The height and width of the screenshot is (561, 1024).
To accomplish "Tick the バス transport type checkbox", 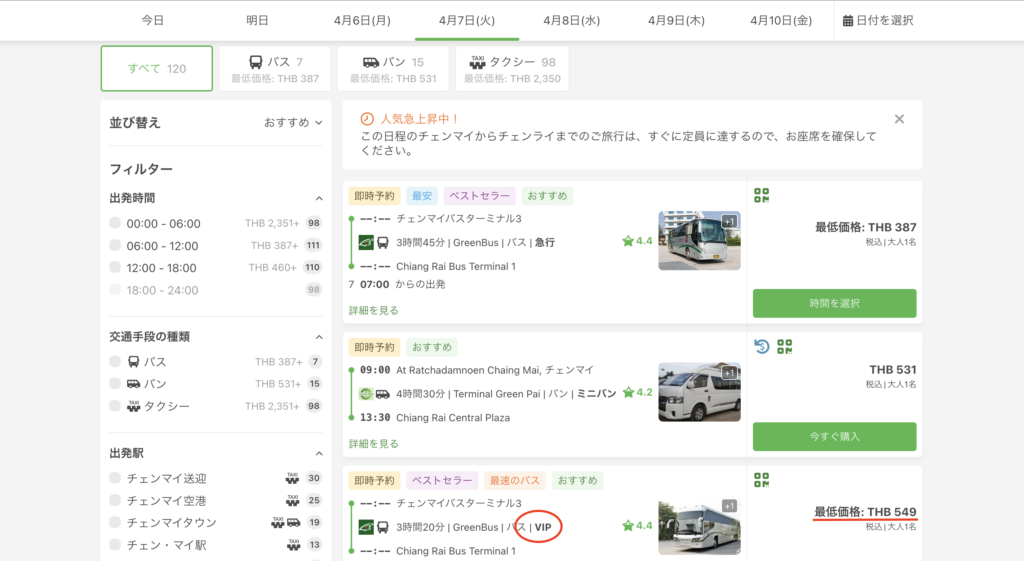I will click(115, 361).
